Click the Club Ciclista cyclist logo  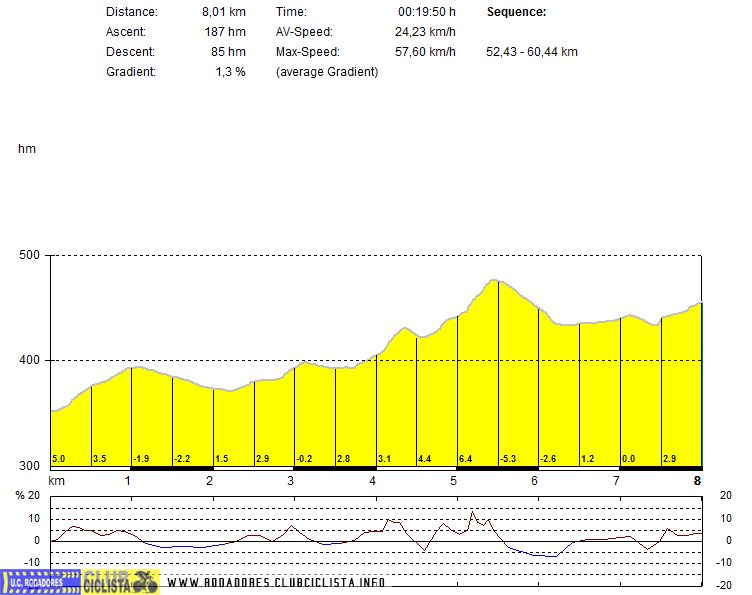[120, 581]
